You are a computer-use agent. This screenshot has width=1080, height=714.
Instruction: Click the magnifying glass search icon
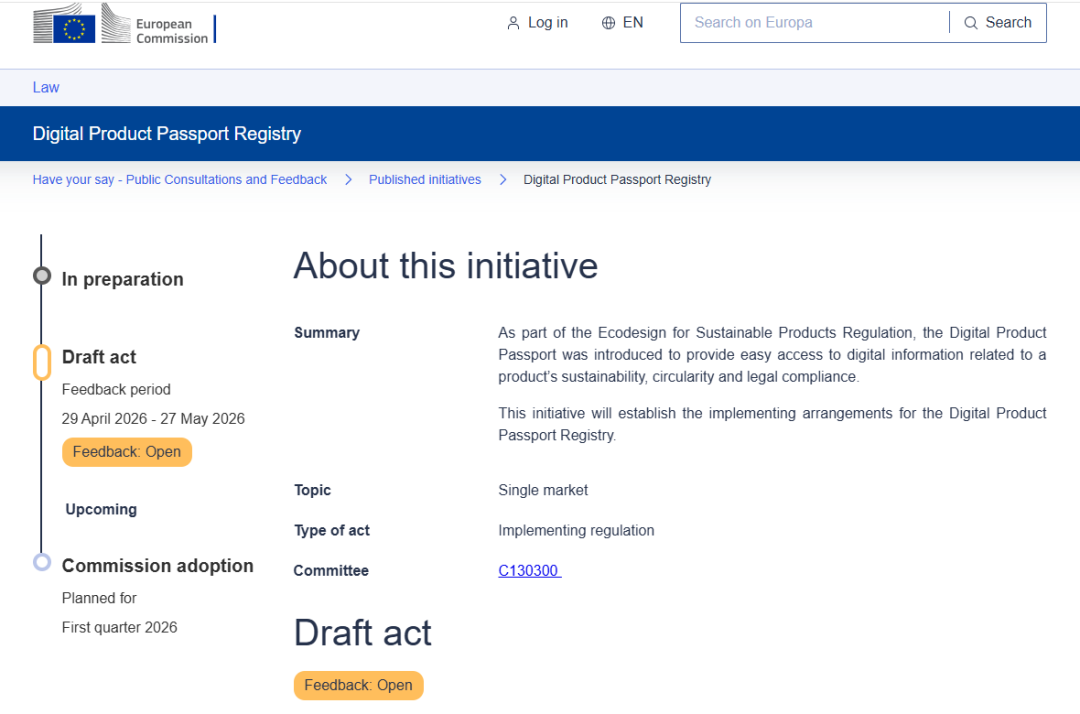pyautogui.click(x=970, y=23)
